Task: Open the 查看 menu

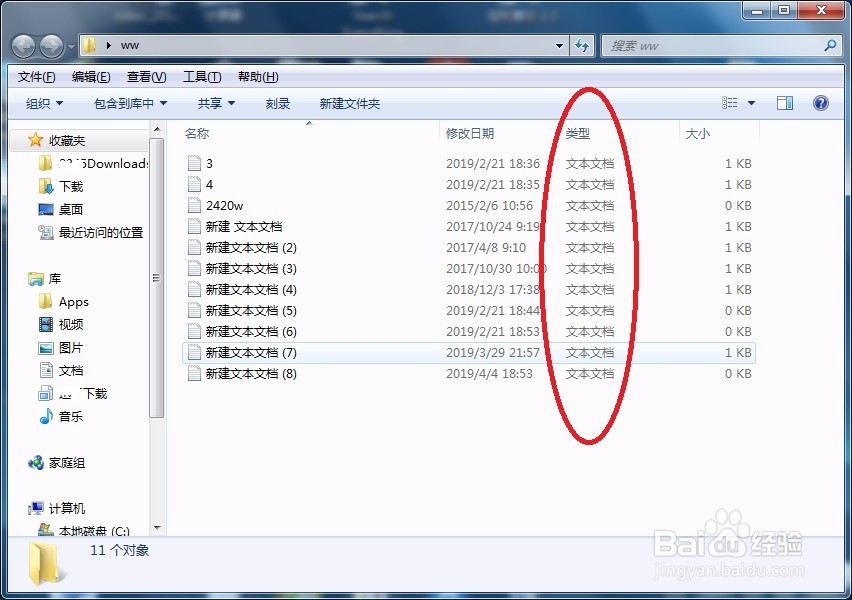Action: tap(143, 76)
